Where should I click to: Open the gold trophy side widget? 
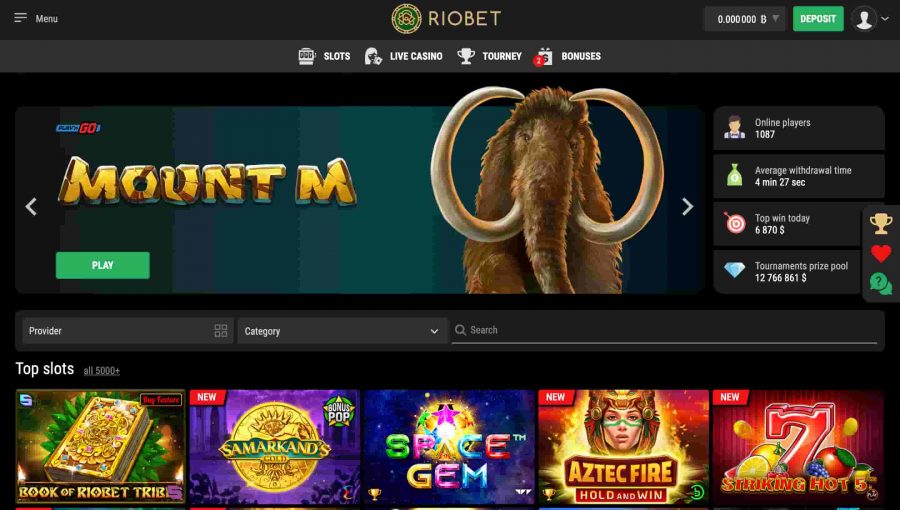click(881, 223)
